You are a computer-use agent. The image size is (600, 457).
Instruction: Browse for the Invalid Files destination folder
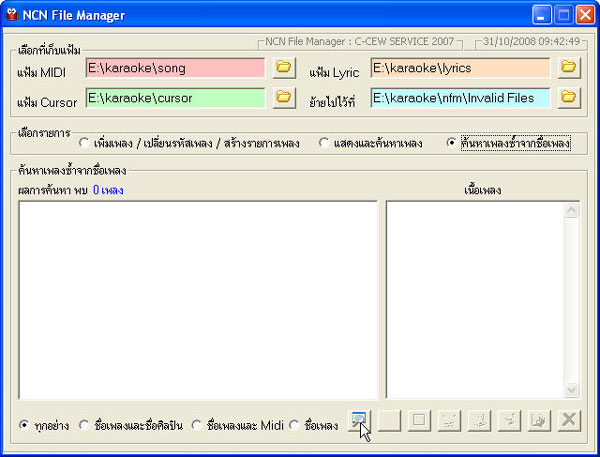tap(569, 98)
